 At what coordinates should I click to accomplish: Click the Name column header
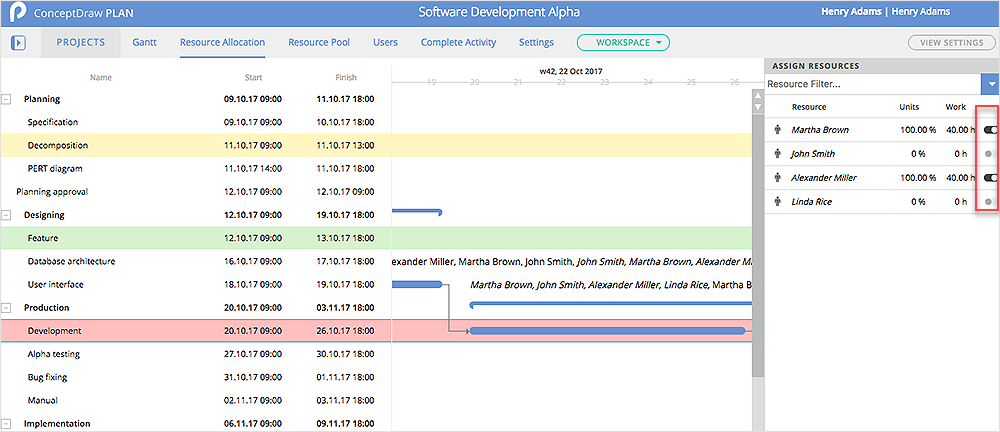(101, 78)
